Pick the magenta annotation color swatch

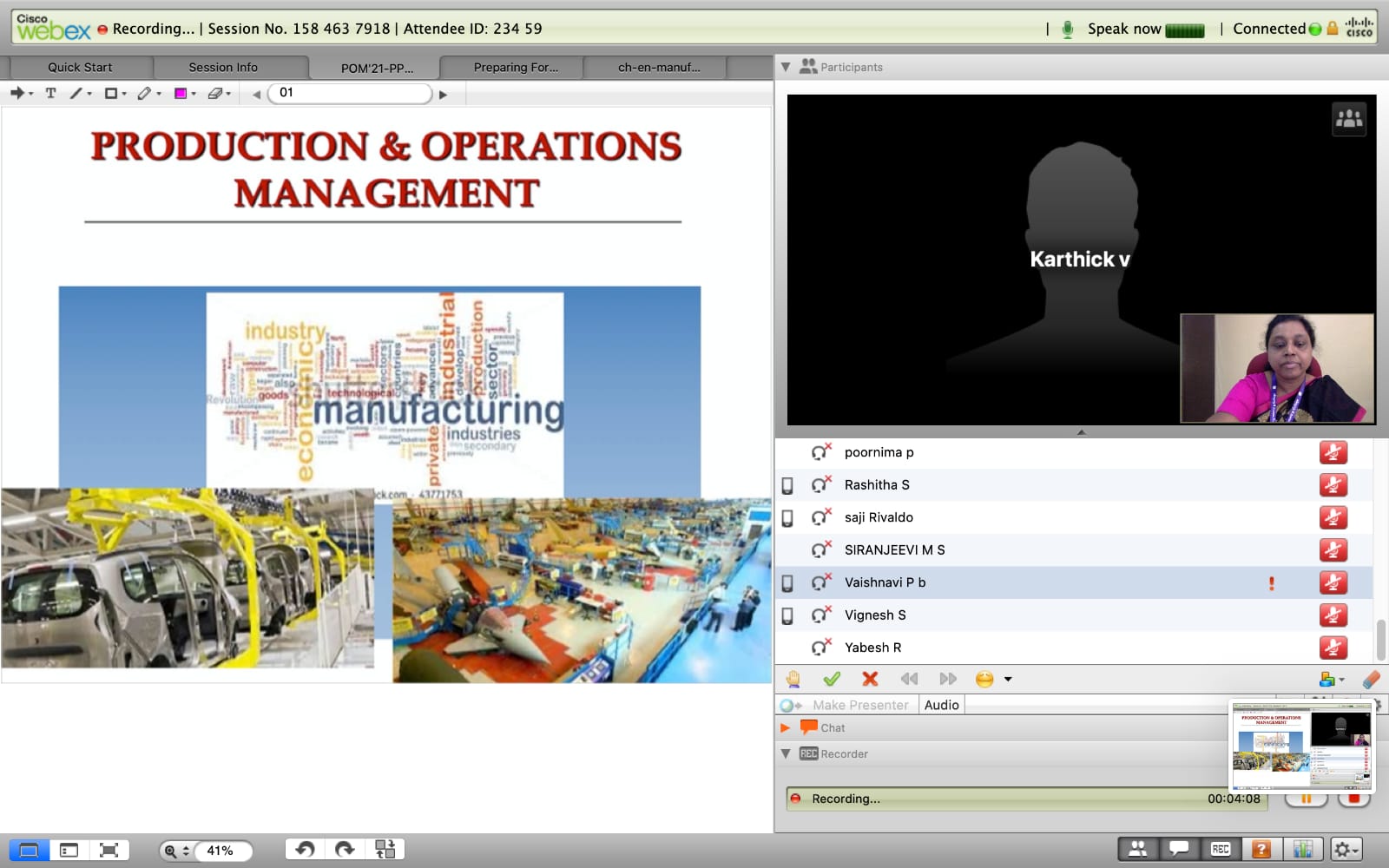point(181,94)
